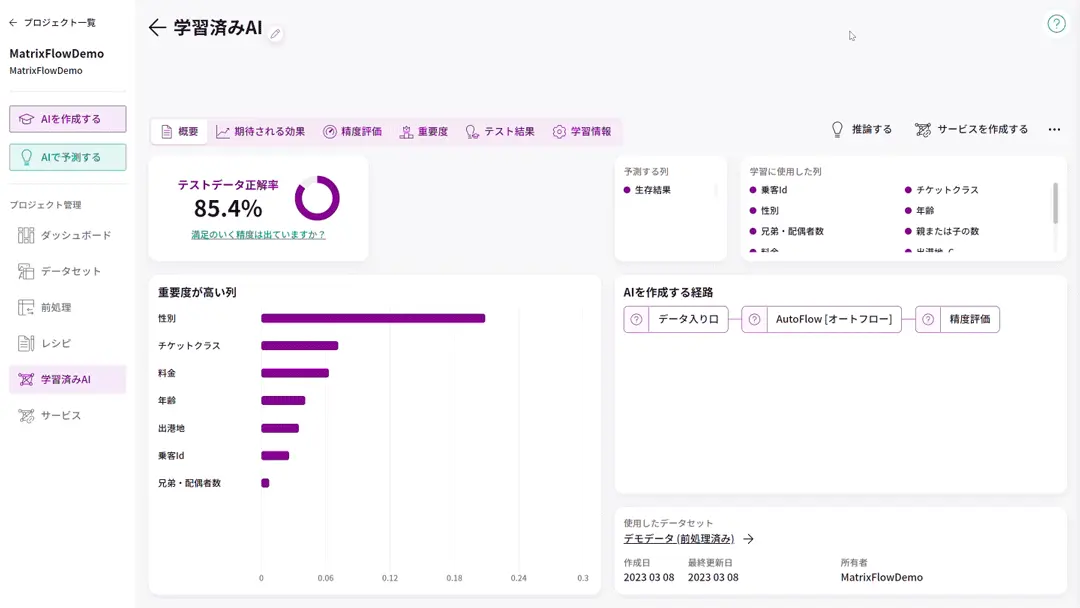The height and width of the screenshot is (608, 1080).
Task: Click the help icon on AutoFlow node
Action: coord(754,319)
